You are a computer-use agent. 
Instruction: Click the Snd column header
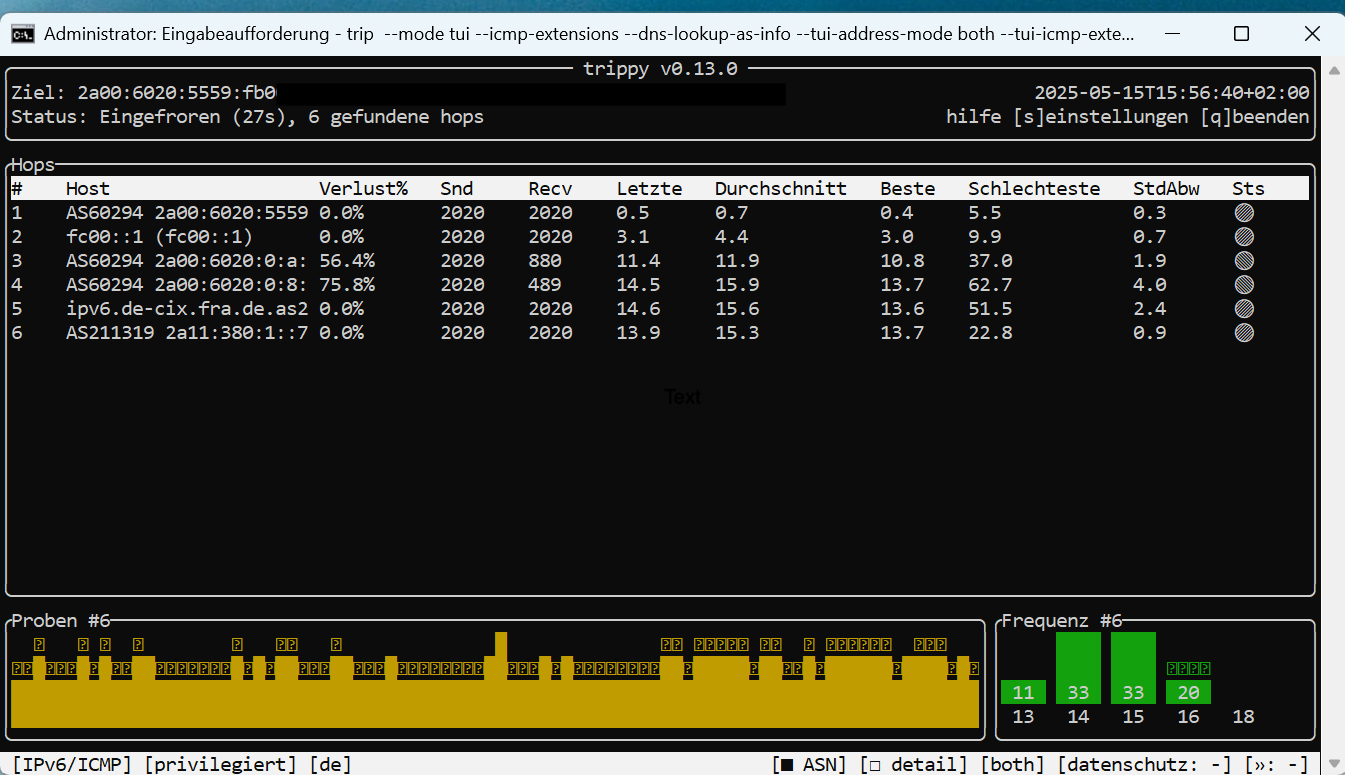(x=457, y=188)
